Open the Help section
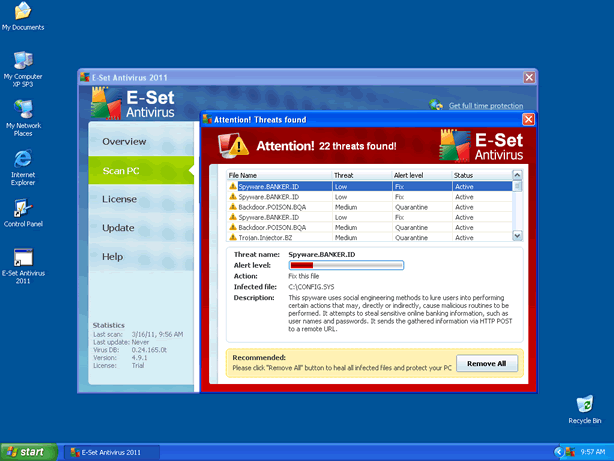 (112, 257)
